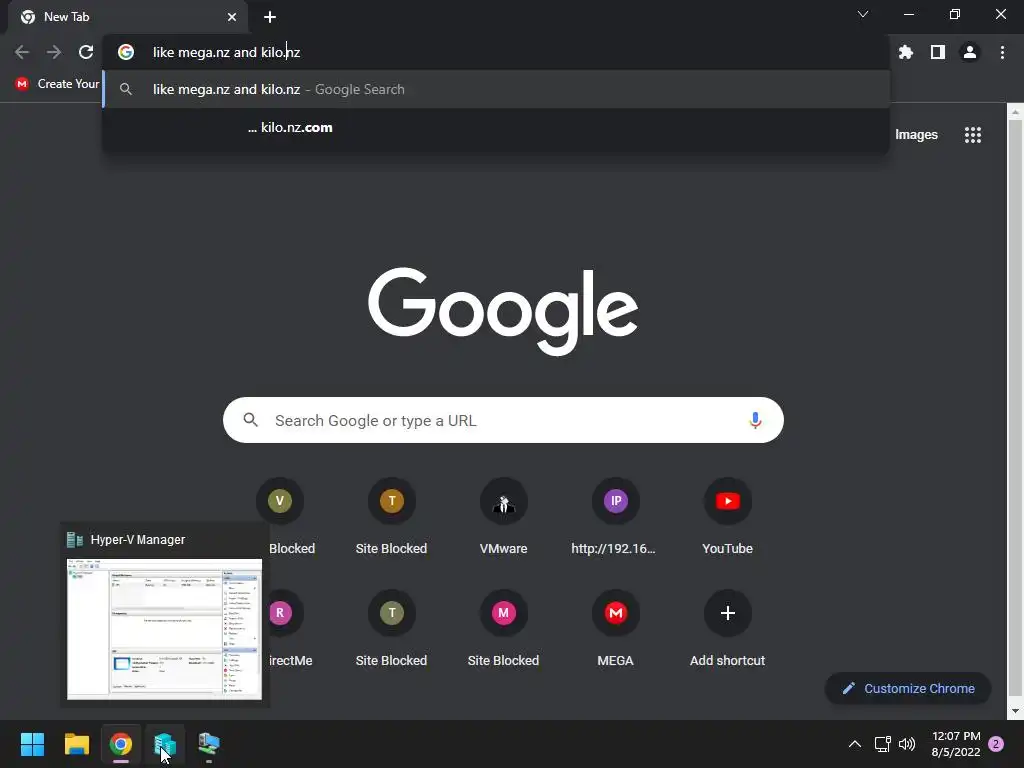Open the MEGA shortcut tile

[615, 628]
